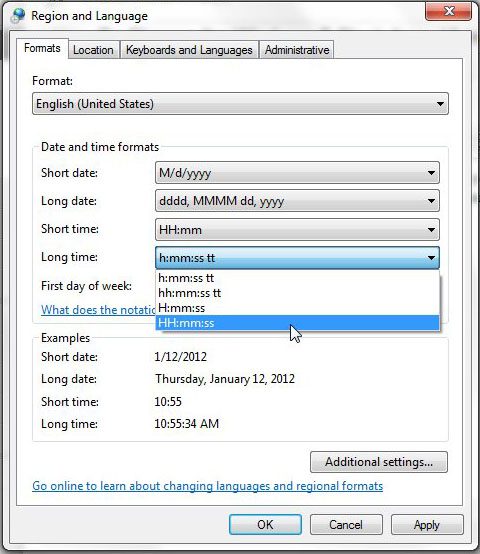Screen dimensions: 480x554
Task: Open the Short time format dropdown
Action: [297, 230]
